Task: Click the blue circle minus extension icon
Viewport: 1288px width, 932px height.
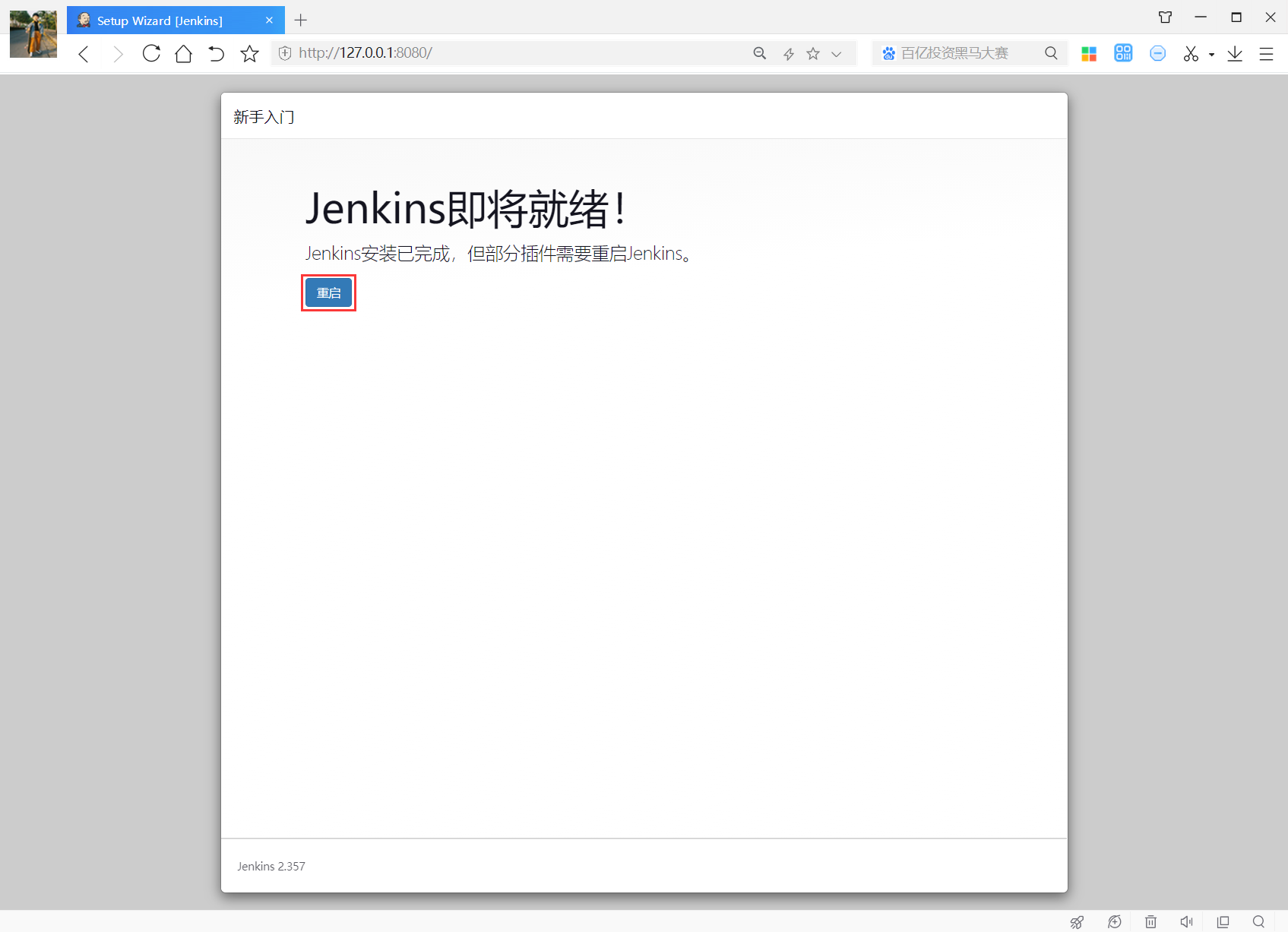Action: click(x=1157, y=53)
